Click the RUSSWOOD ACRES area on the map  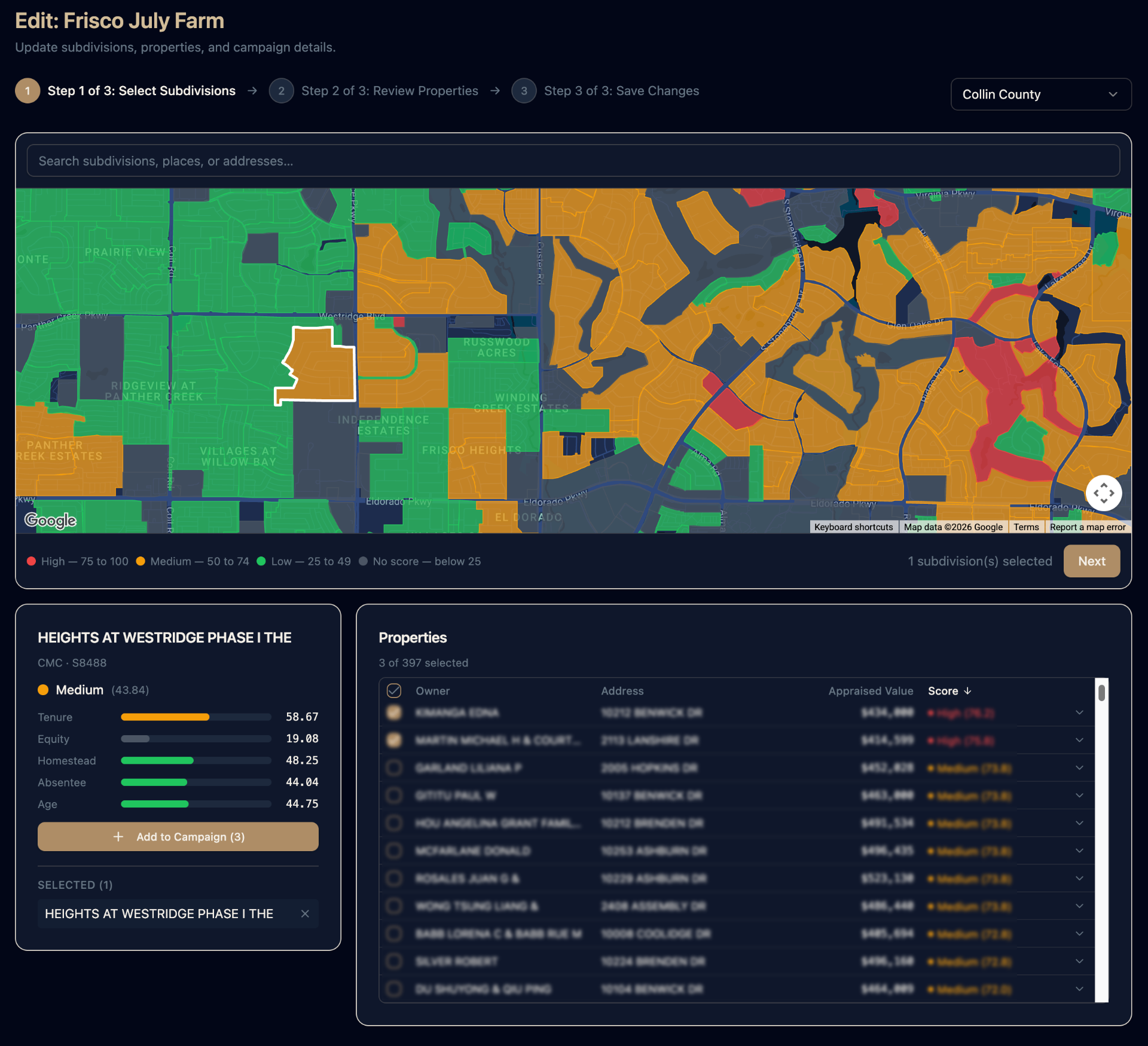(x=496, y=348)
